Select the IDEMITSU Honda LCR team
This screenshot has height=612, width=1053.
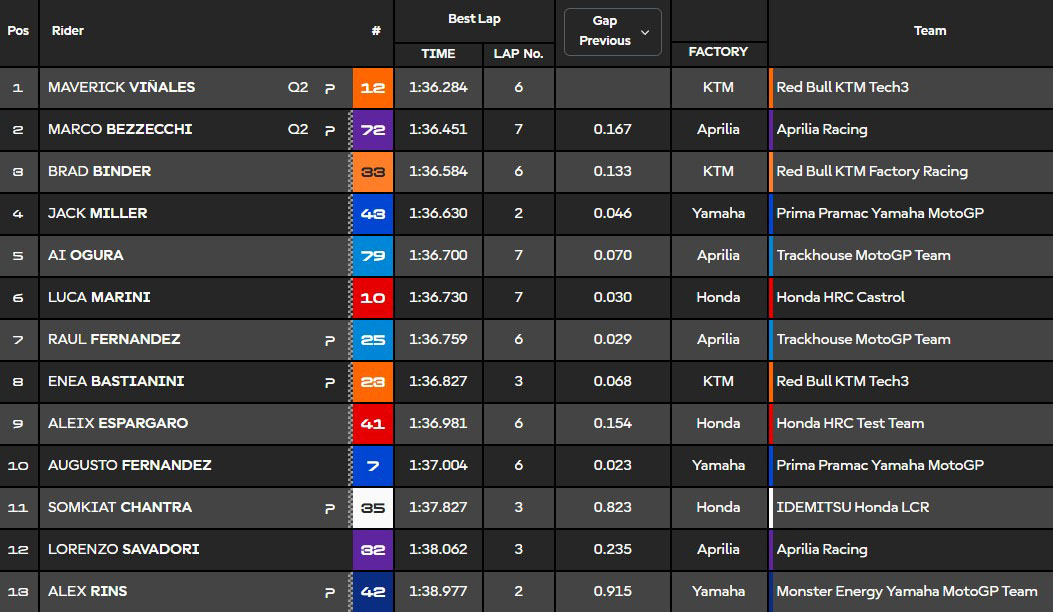(x=853, y=508)
